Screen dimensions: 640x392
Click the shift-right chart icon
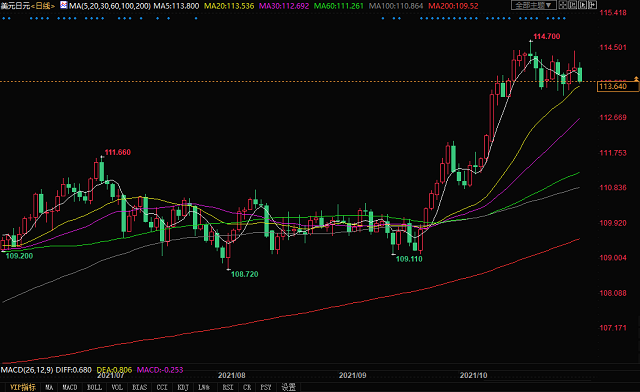(592, 5)
